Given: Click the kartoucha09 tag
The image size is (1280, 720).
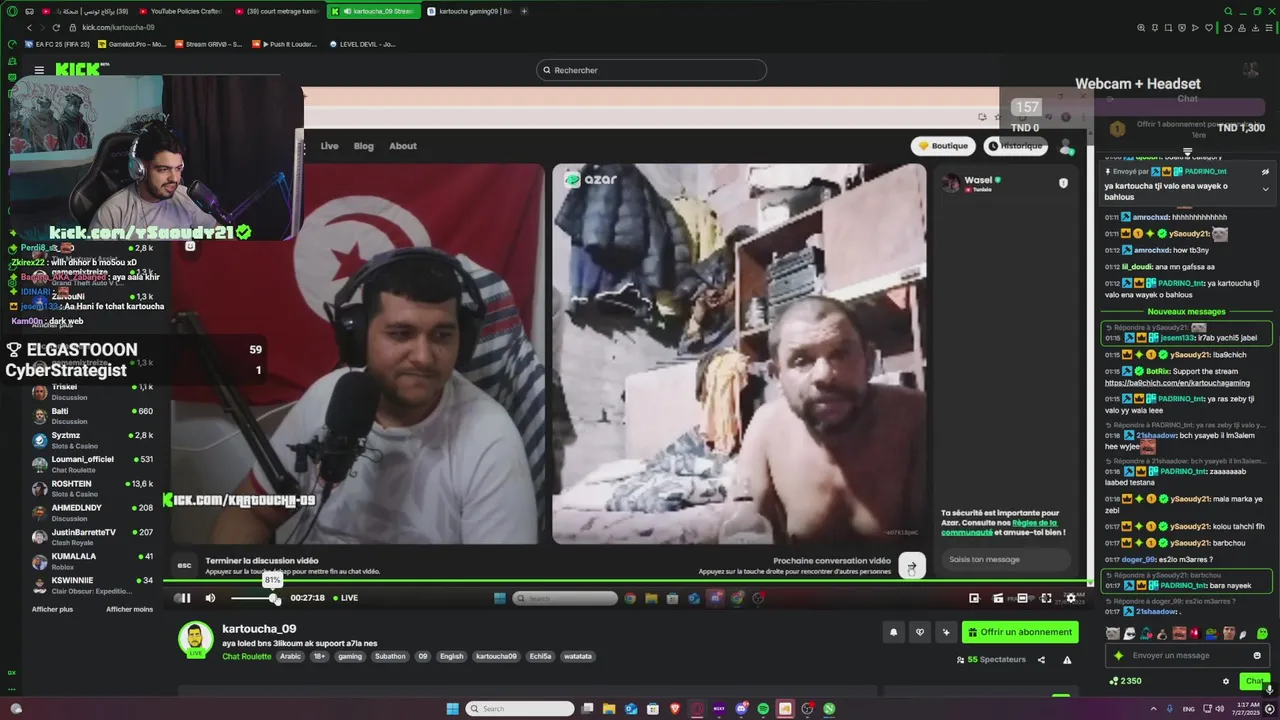Looking at the screenshot, I should click(x=496, y=656).
